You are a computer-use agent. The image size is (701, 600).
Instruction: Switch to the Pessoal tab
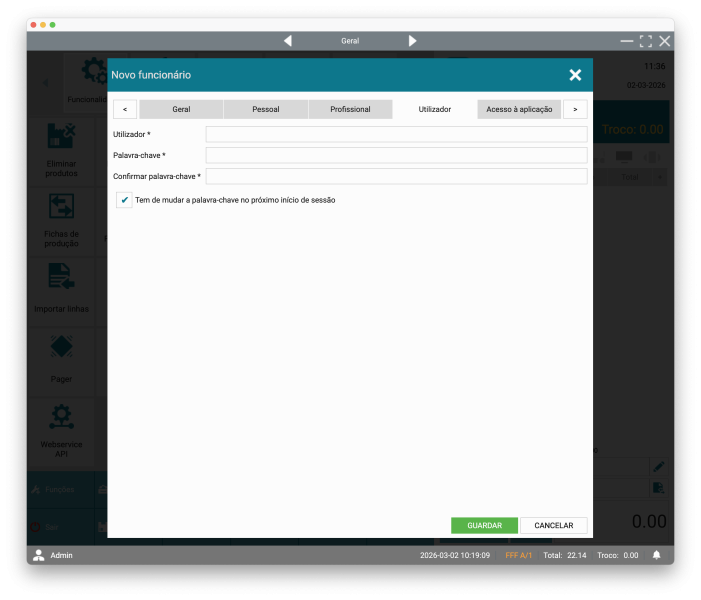tap(265, 109)
